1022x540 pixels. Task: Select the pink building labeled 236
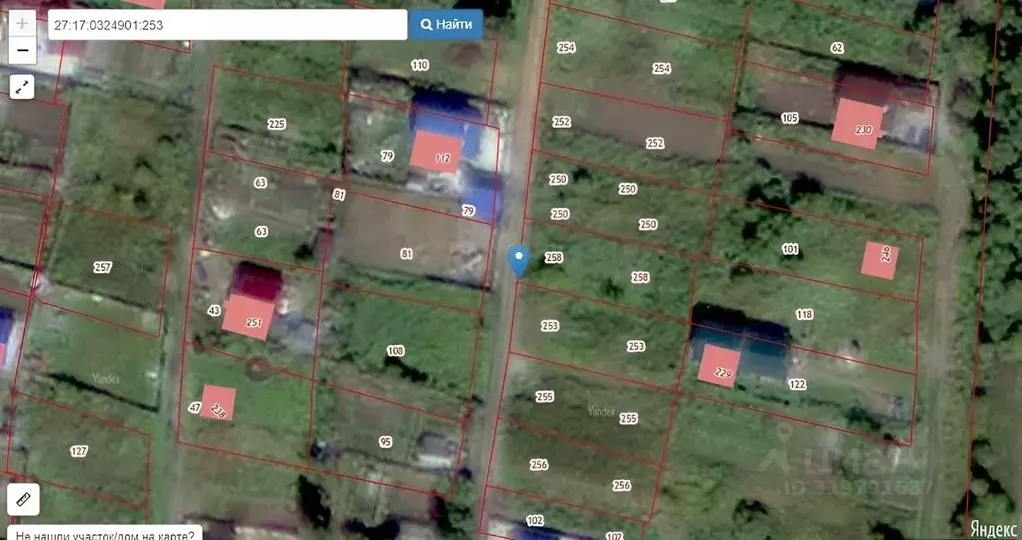point(218,403)
